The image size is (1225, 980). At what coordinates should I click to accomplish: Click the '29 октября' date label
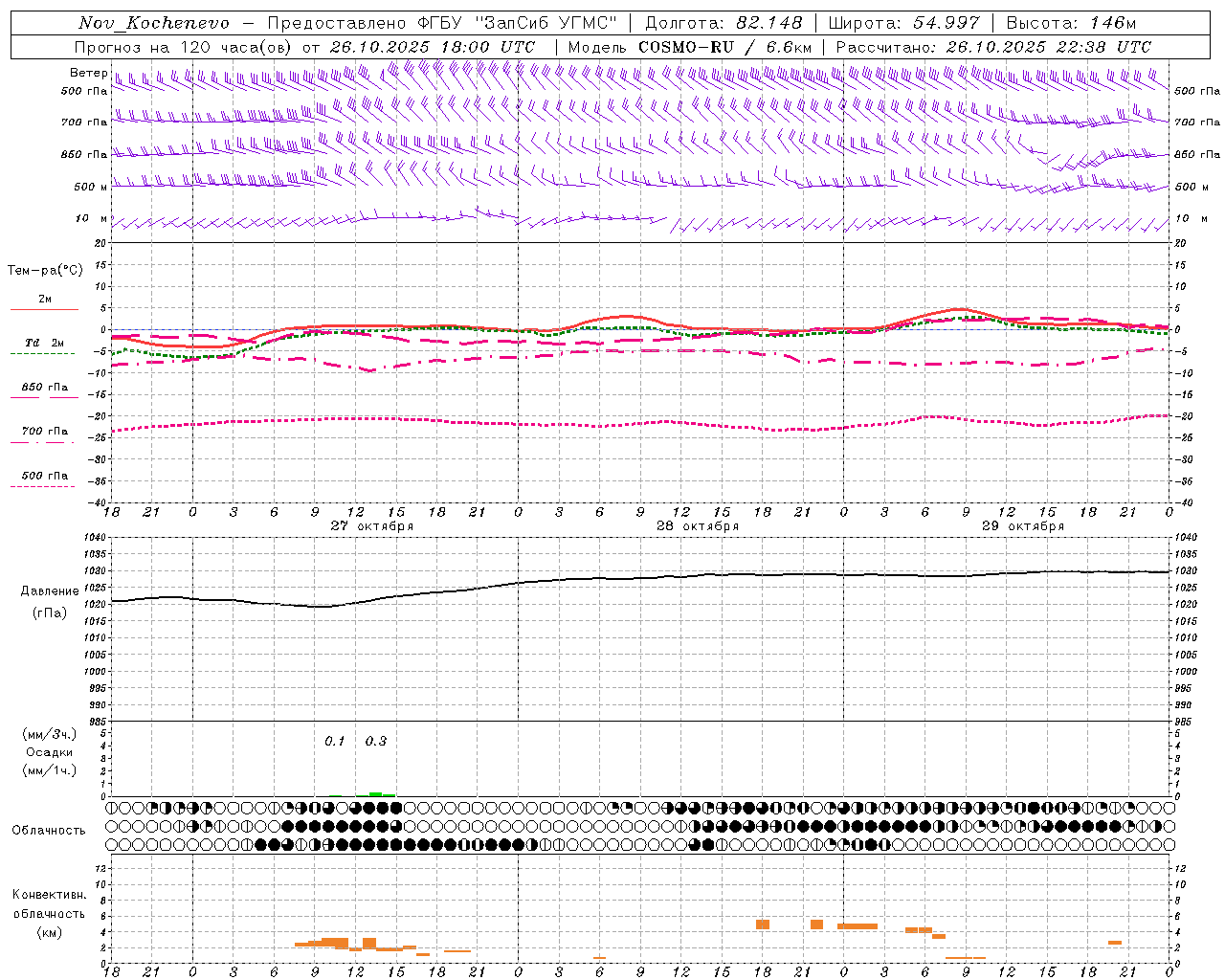[x=1023, y=526]
